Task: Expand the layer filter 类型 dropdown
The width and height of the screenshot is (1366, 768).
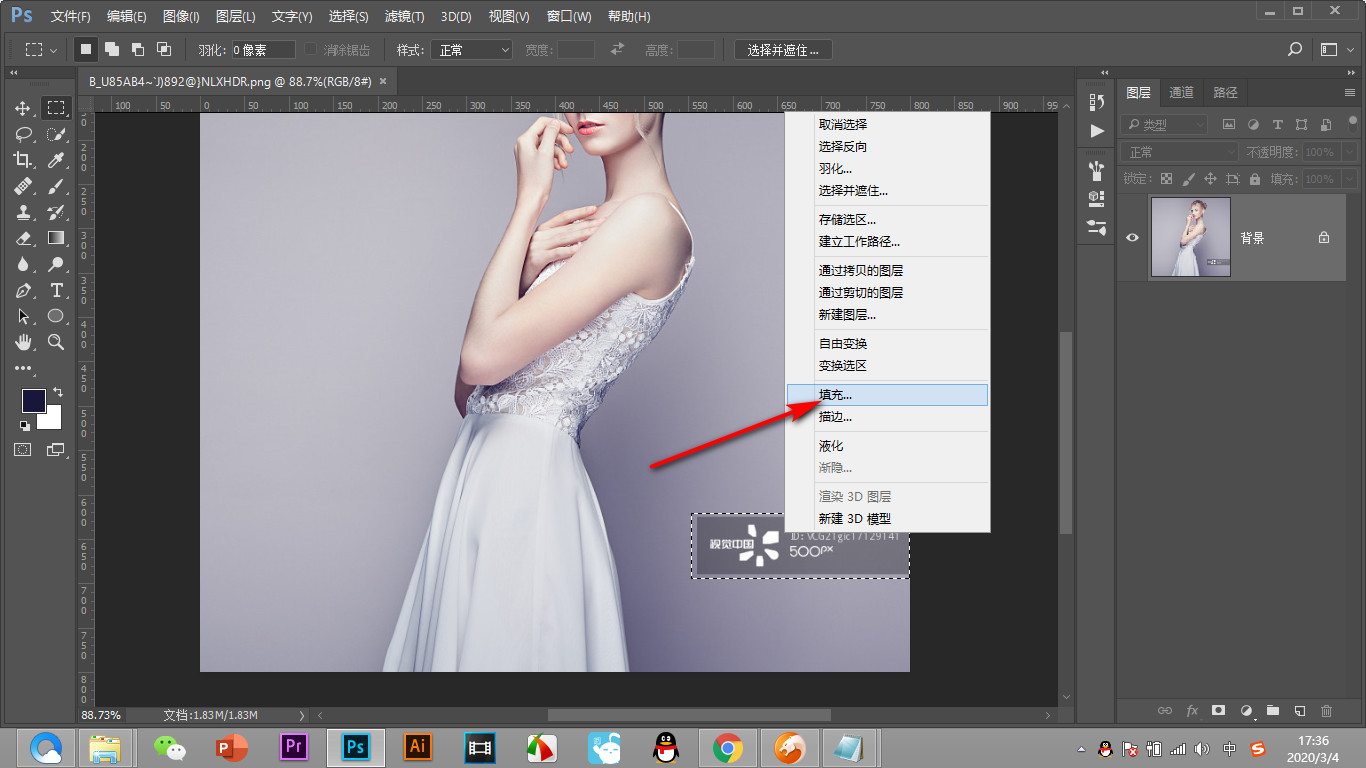Action: coord(1164,125)
